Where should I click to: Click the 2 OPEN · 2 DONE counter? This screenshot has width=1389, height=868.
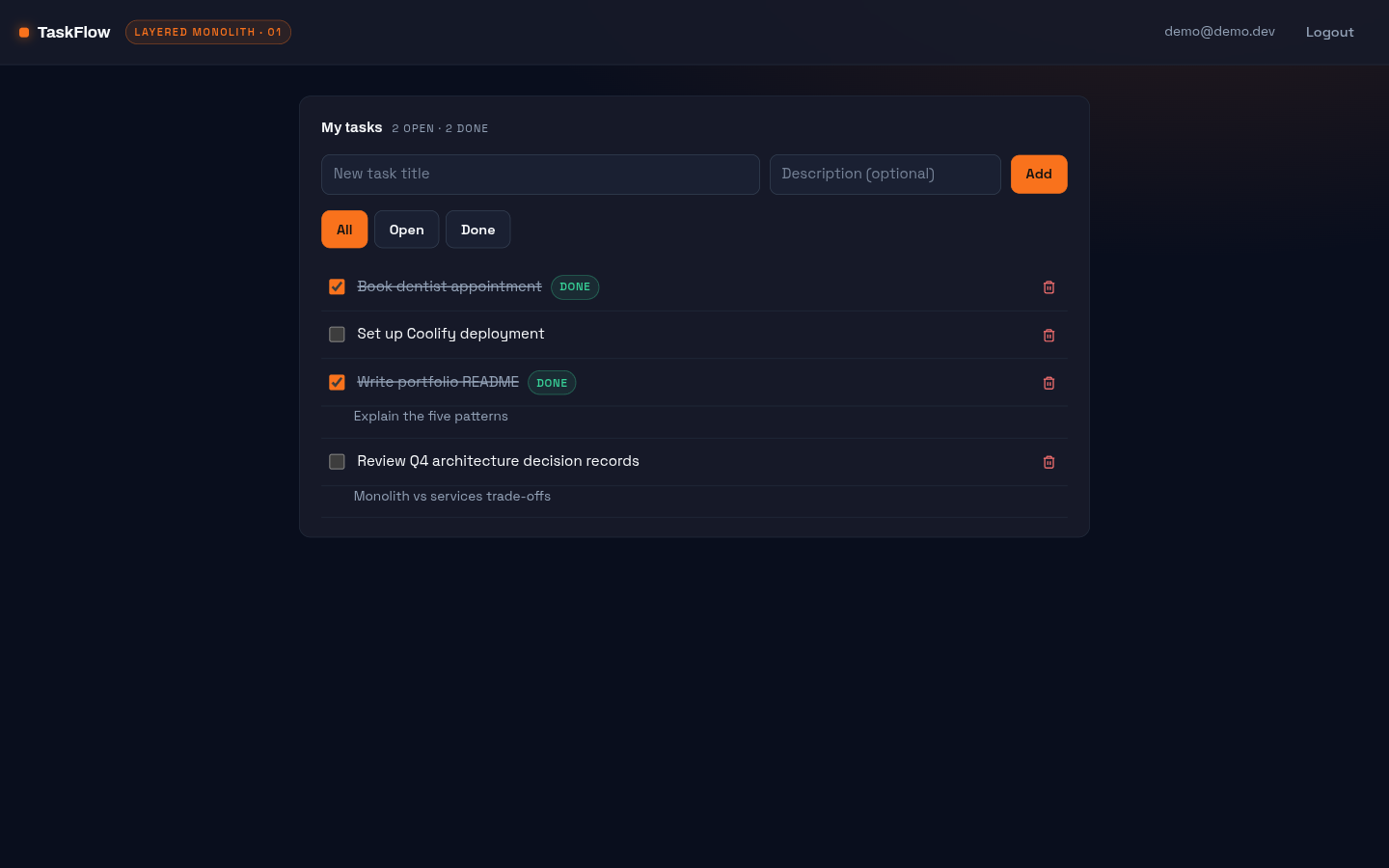coord(440,128)
